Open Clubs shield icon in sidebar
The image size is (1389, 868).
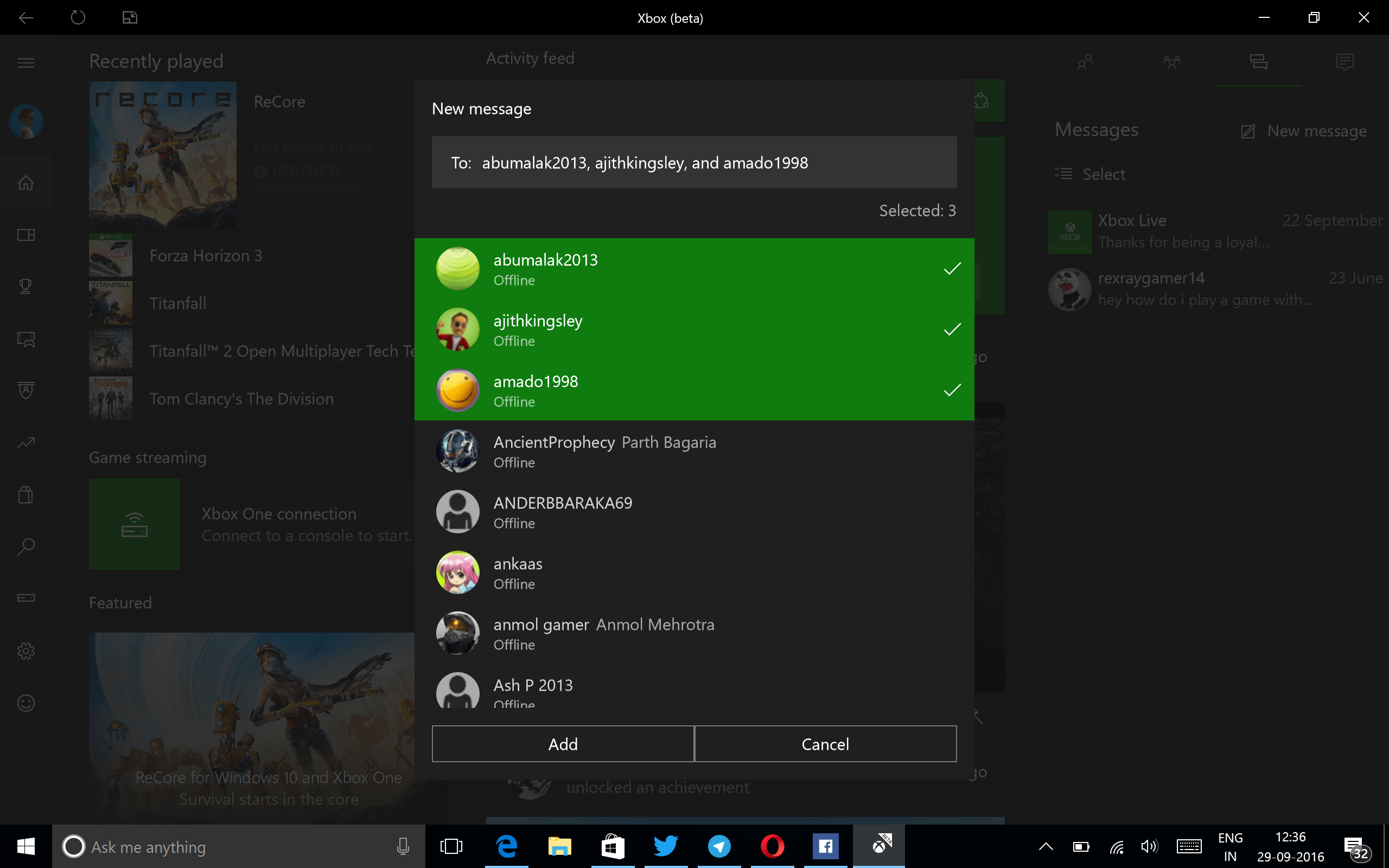click(x=26, y=391)
